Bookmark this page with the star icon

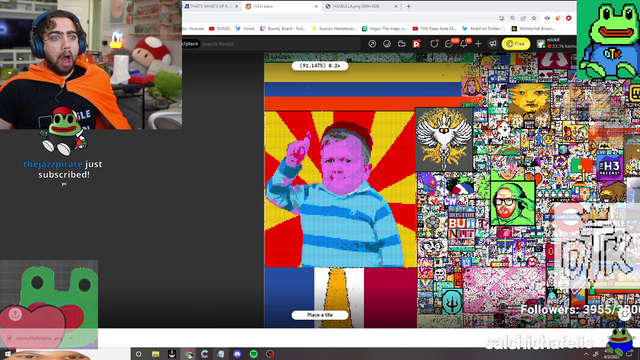pos(534,18)
